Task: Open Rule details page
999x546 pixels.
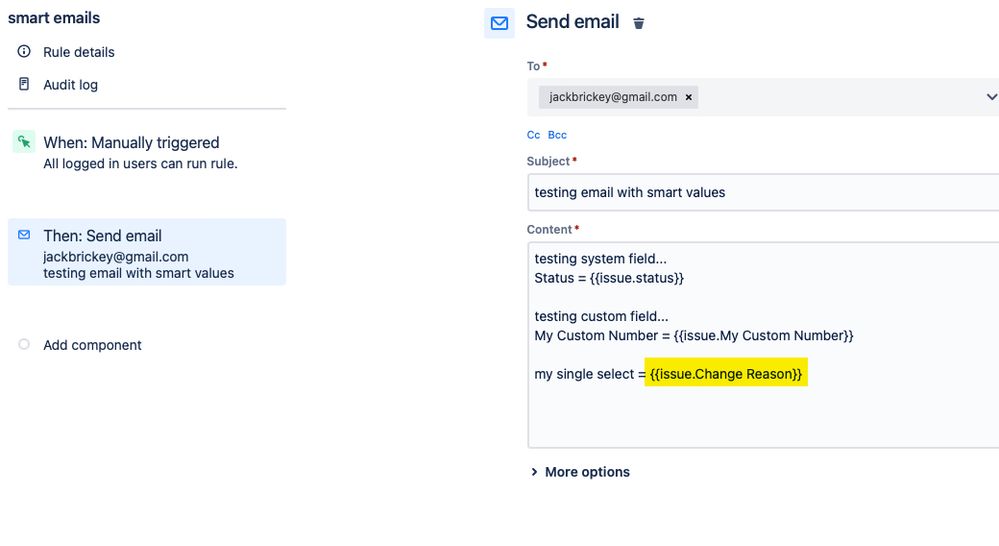Action: point(79,52)
